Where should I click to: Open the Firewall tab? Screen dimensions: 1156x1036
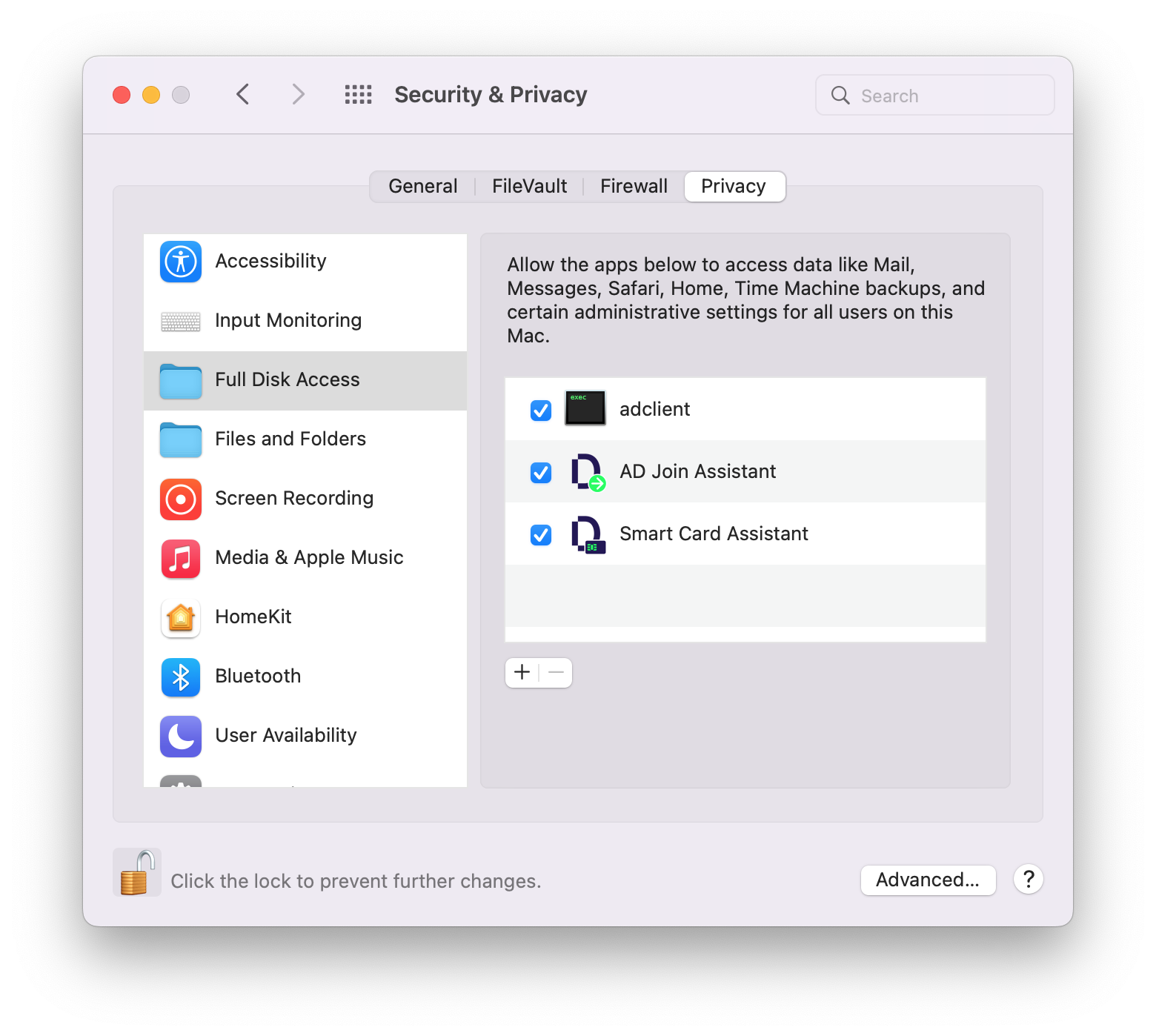point(634,187)
